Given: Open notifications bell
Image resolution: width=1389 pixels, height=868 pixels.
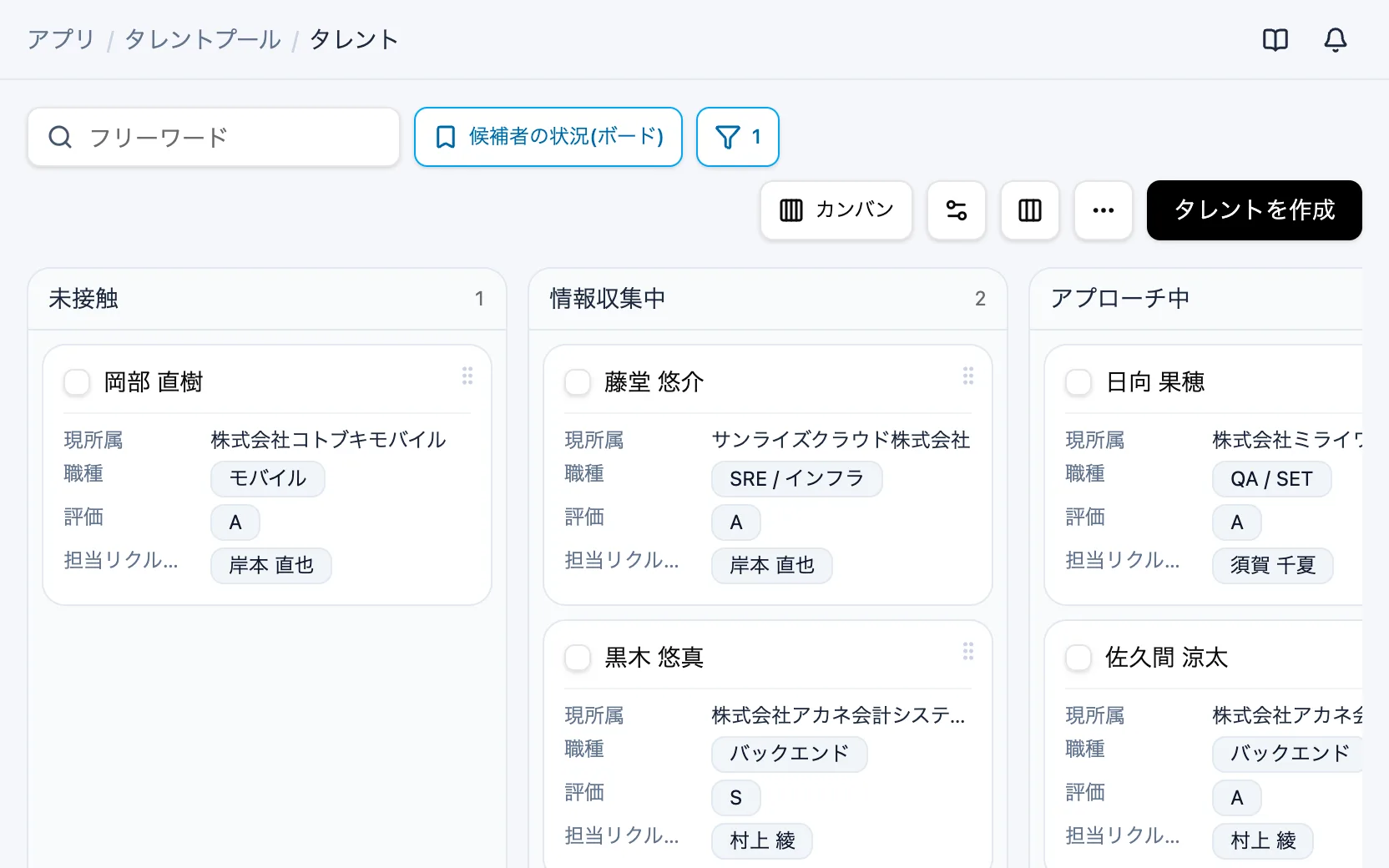Looking at the screenshot, I should pyautogui.click(x=1335, y=40).
